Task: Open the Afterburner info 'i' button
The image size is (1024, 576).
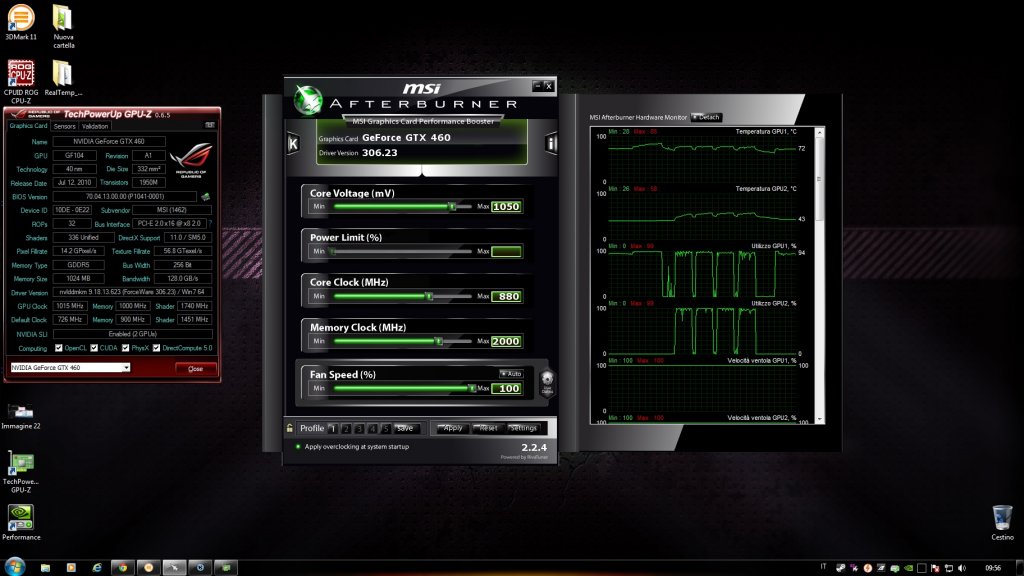Action: tap(551, 144)
